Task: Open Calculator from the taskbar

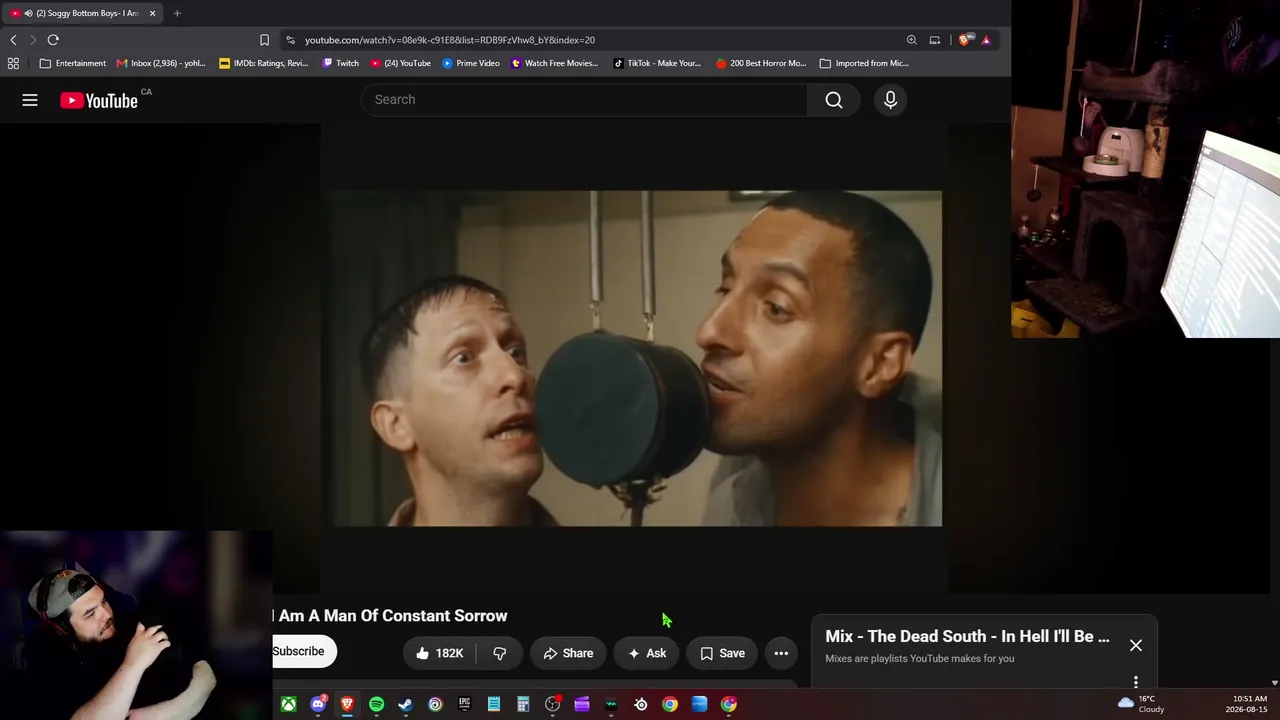Action: click(x=523, y=704)
